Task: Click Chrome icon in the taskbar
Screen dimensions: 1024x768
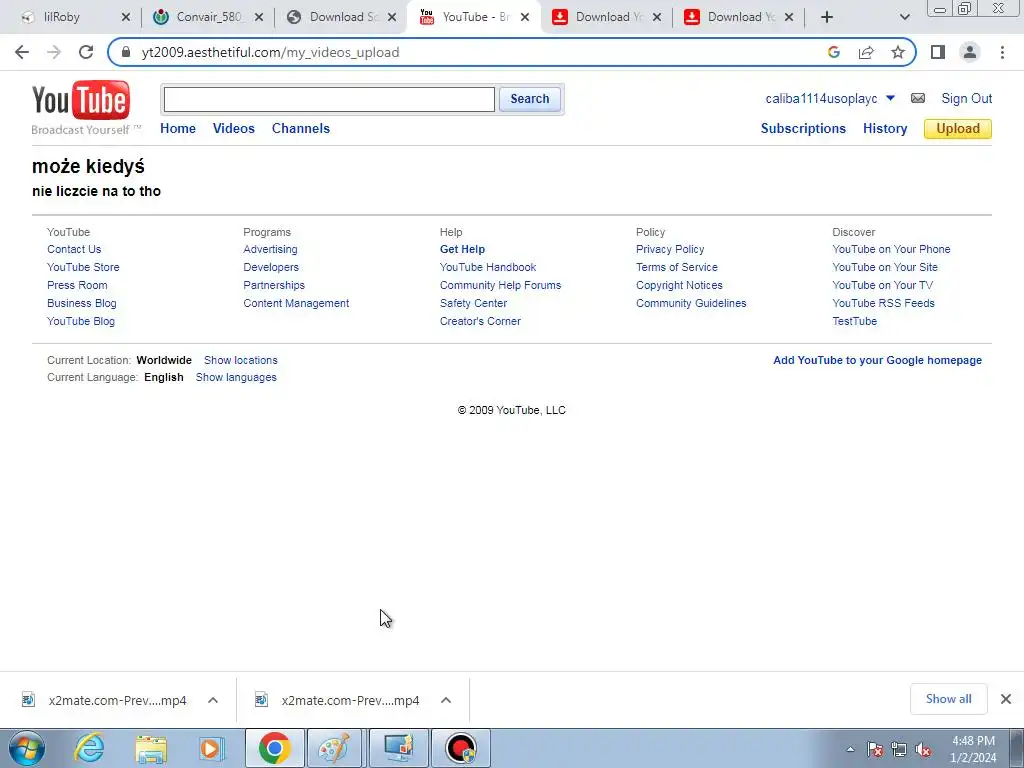Action: point(274,748)
